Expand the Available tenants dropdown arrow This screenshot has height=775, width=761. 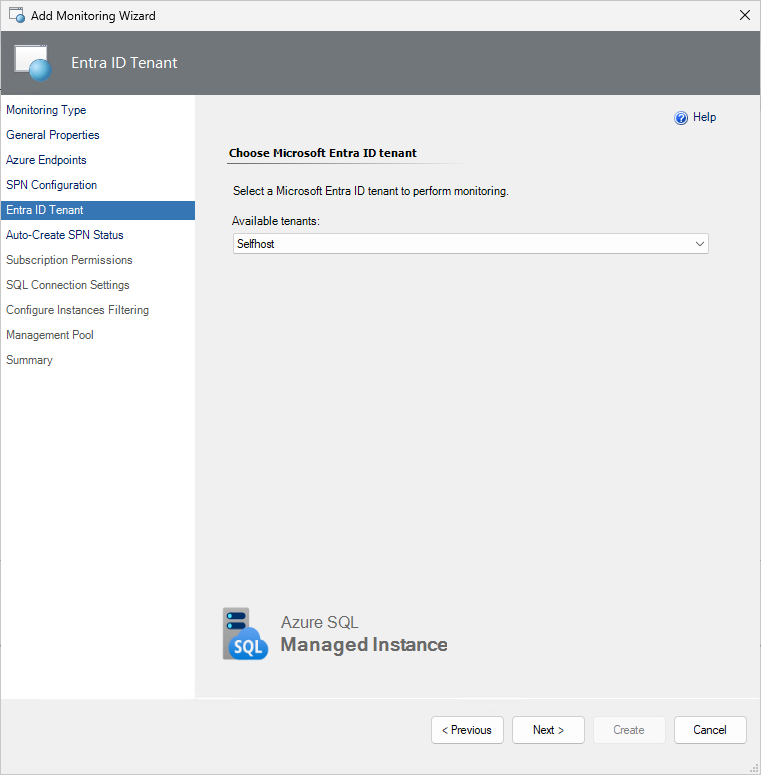699,244
